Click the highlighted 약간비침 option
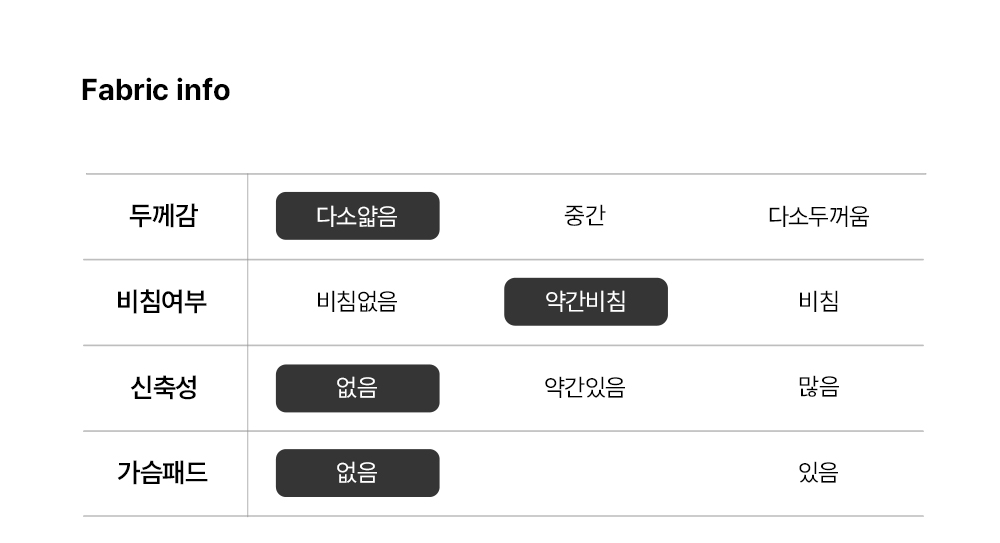The width and height of the screenshot is (1000, 543). click(585, 302)
